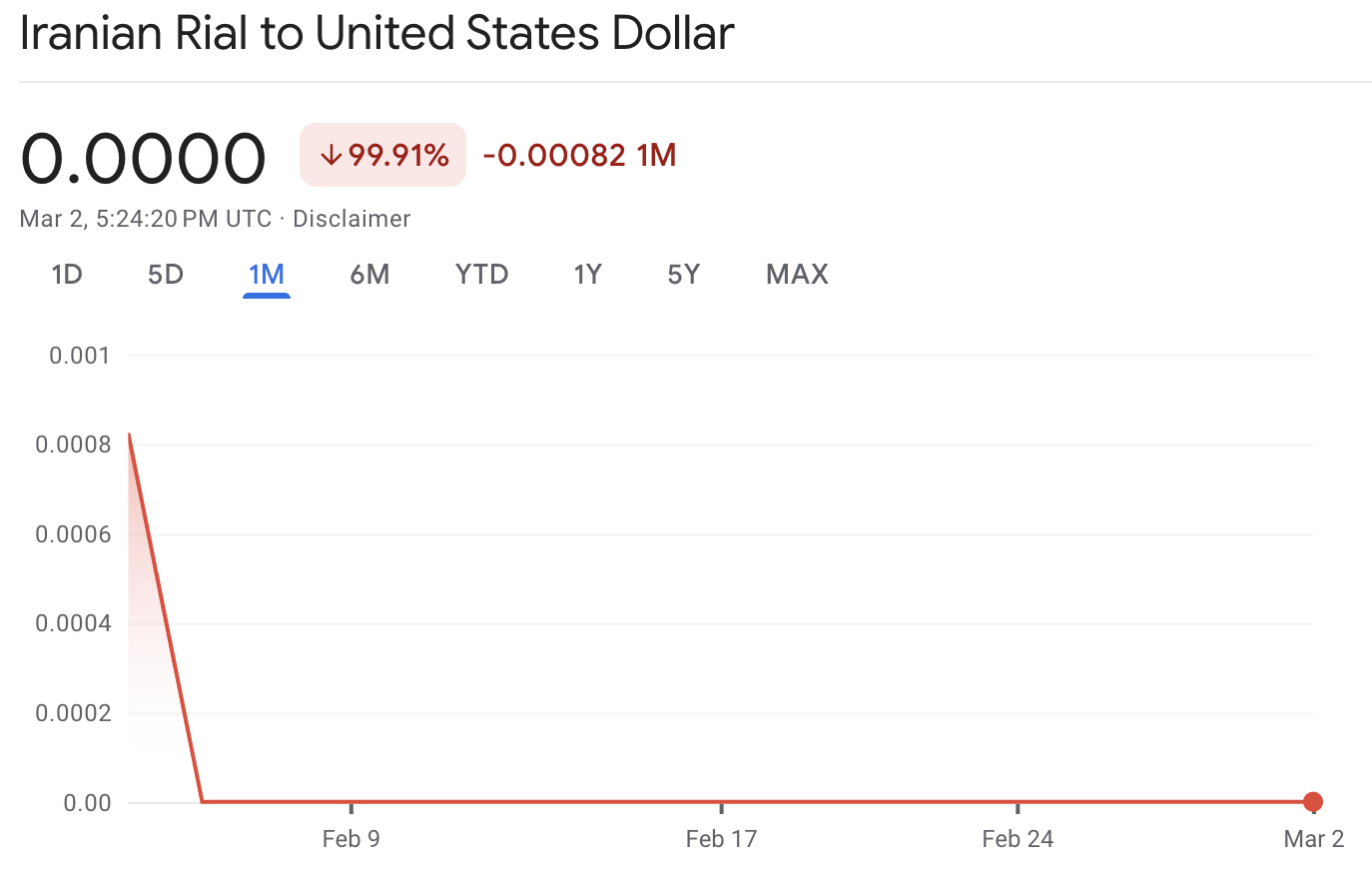The image size is (1372, 891).
Task: Select the 1D time range tab
Action: pos(66,274)
